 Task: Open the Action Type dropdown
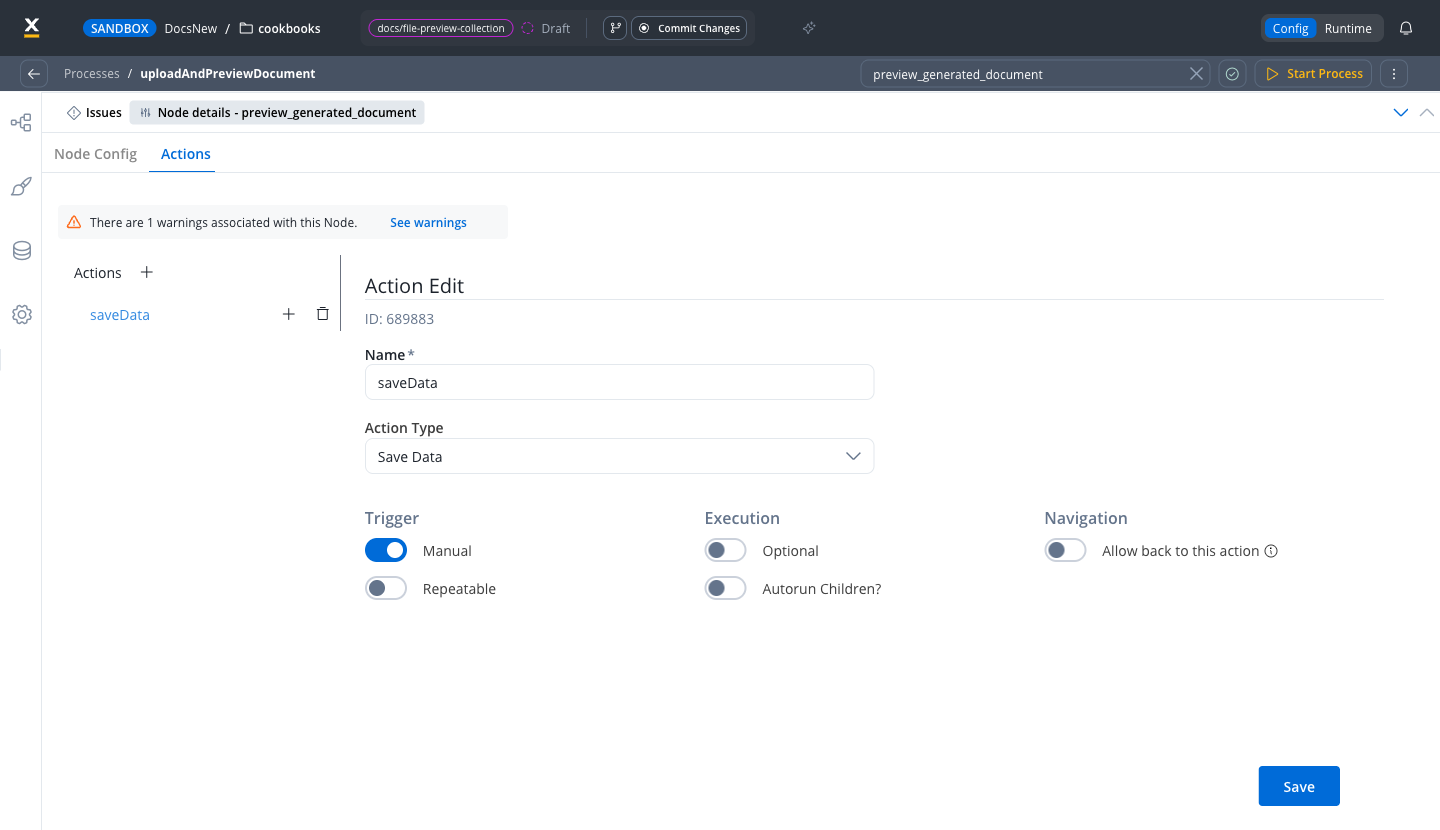619,456
